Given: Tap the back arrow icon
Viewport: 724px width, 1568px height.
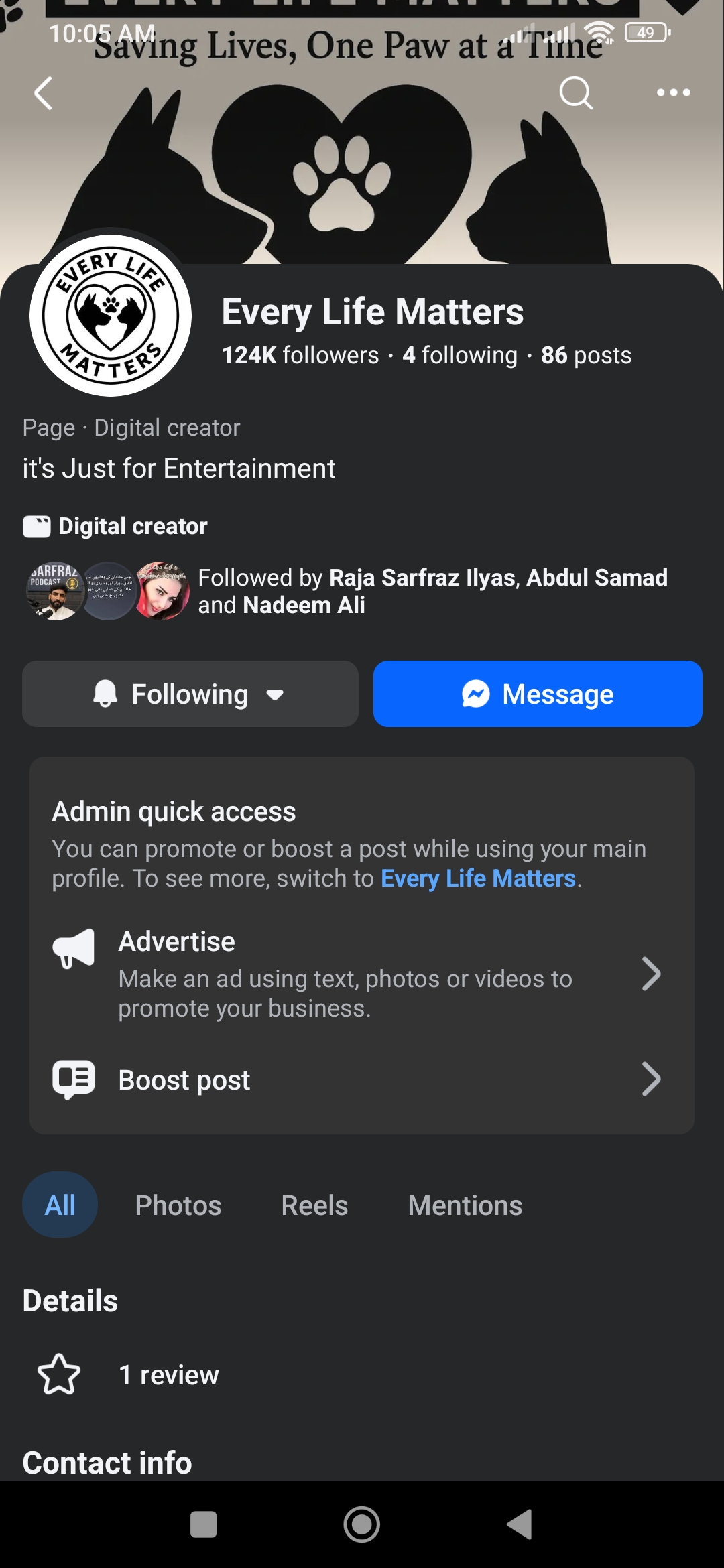Looking at the screenshot, I should 44,92.
